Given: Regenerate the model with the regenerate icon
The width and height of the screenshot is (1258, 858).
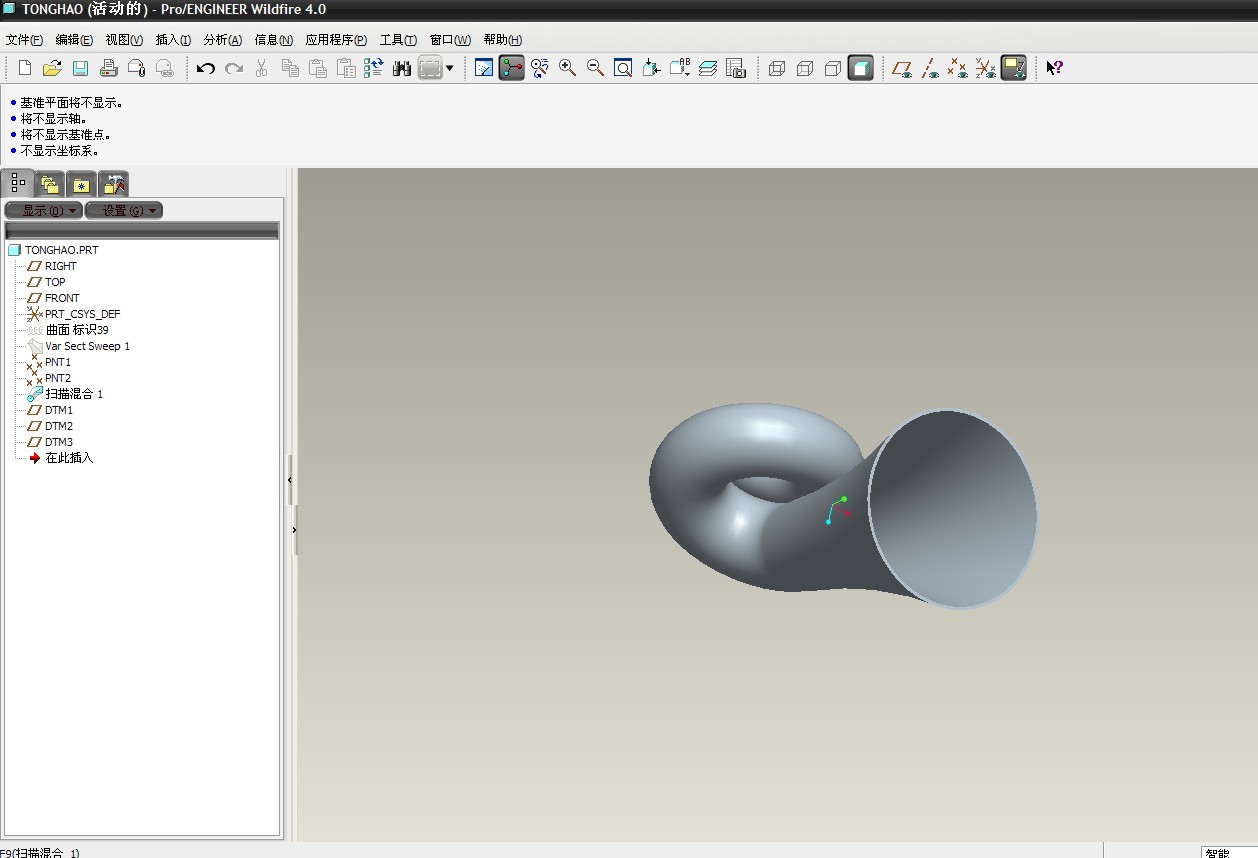Looking at the screenshot, I should click(x=374, y=68).
